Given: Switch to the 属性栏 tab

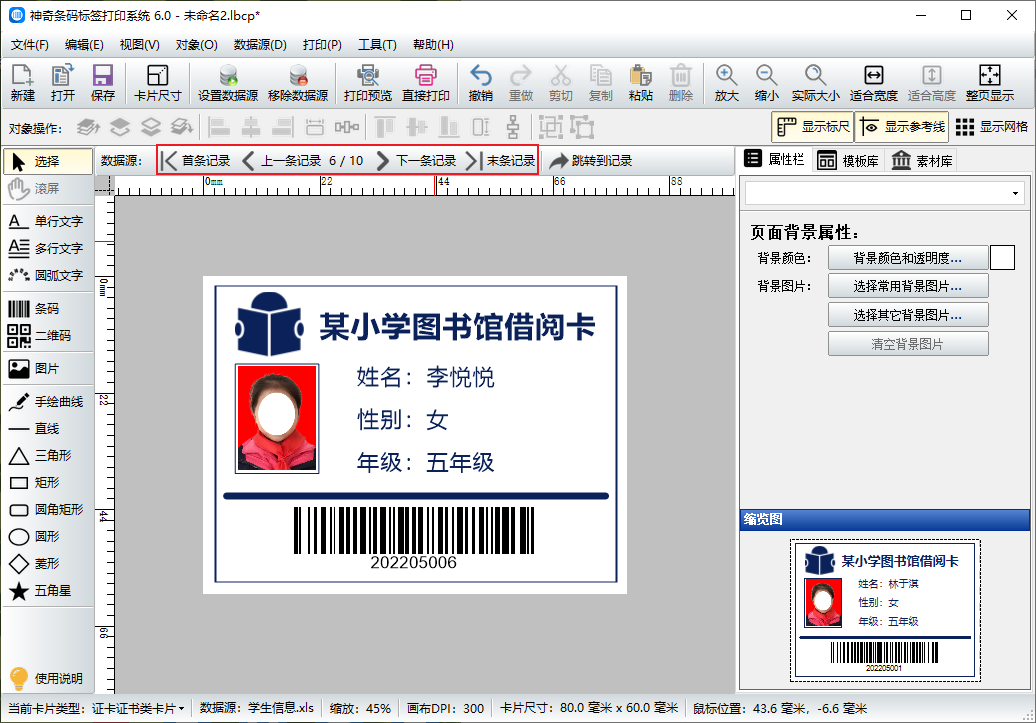Looking at the screenshot, I should pyautogui.click(x=774, y=159).
